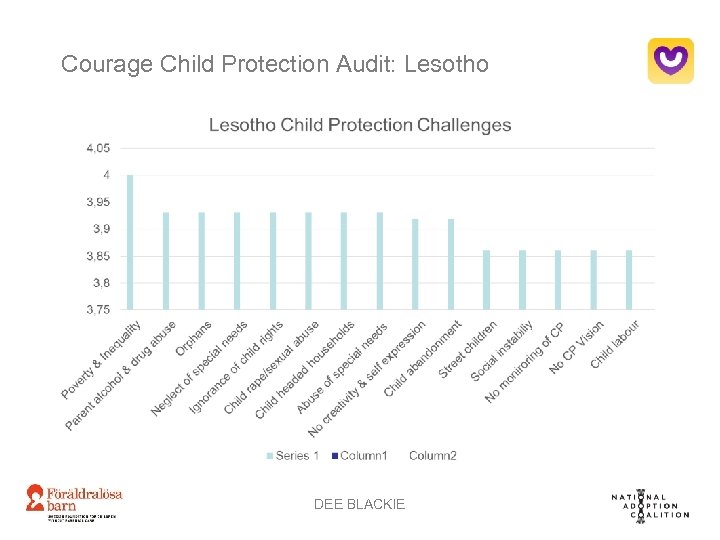
Task: Click the Street children bar
Action: 487,280
